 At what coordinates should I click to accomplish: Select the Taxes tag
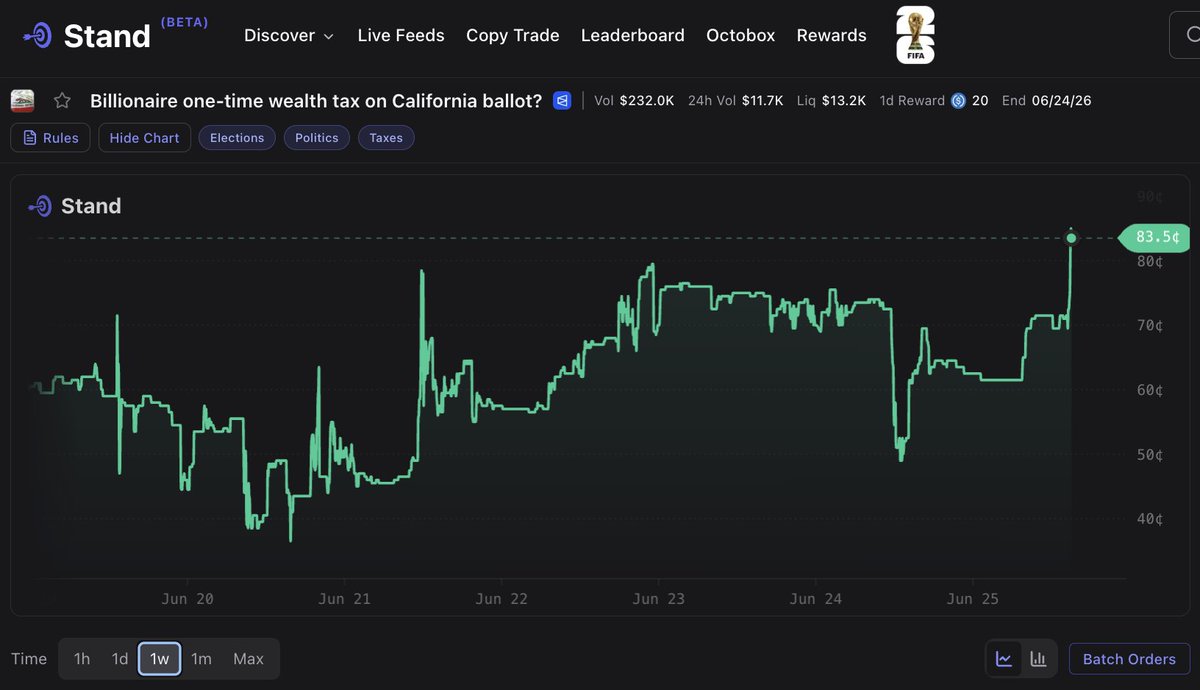[x=386, y=138]
